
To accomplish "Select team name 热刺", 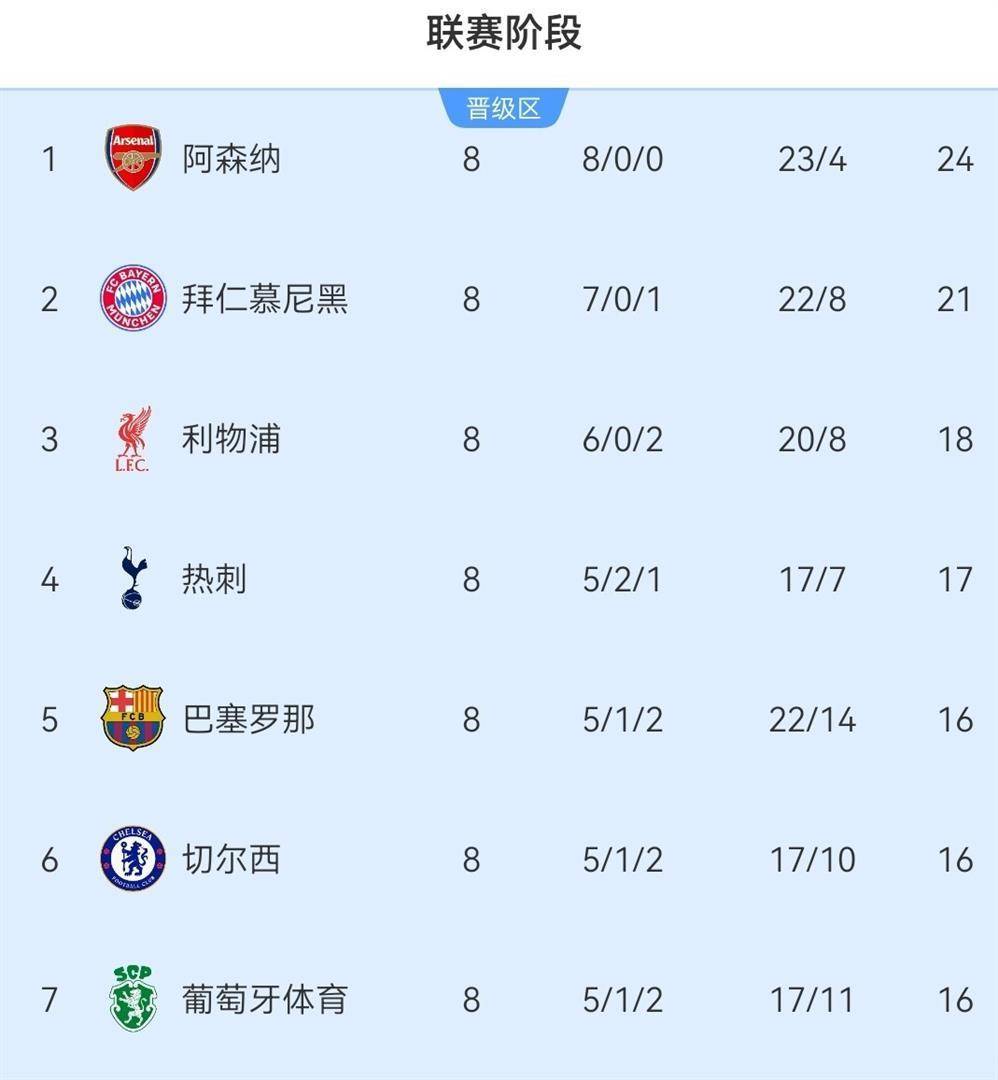I will tap(214, 579).
